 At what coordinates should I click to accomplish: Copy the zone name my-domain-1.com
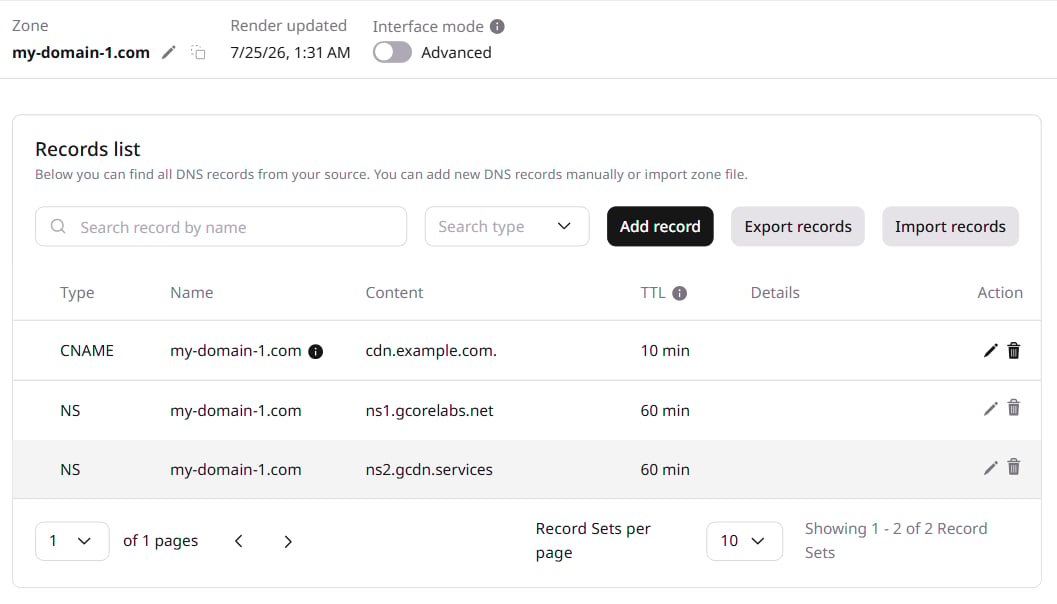point(198,52)
